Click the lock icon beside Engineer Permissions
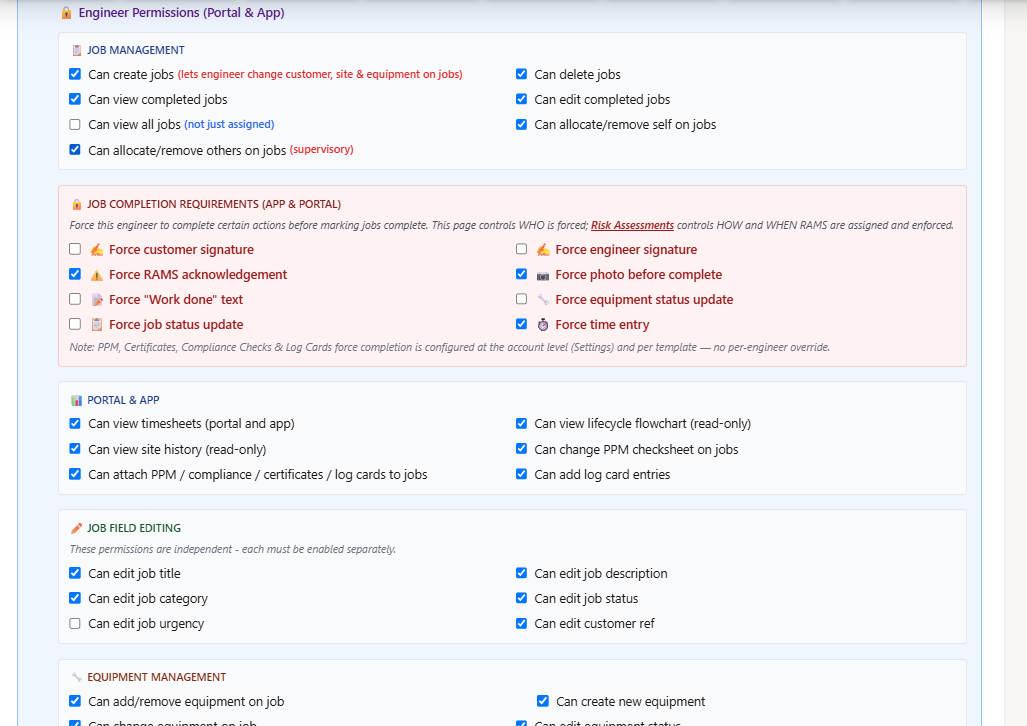The height and width of the screenshot is (726, 1027). 66,13
